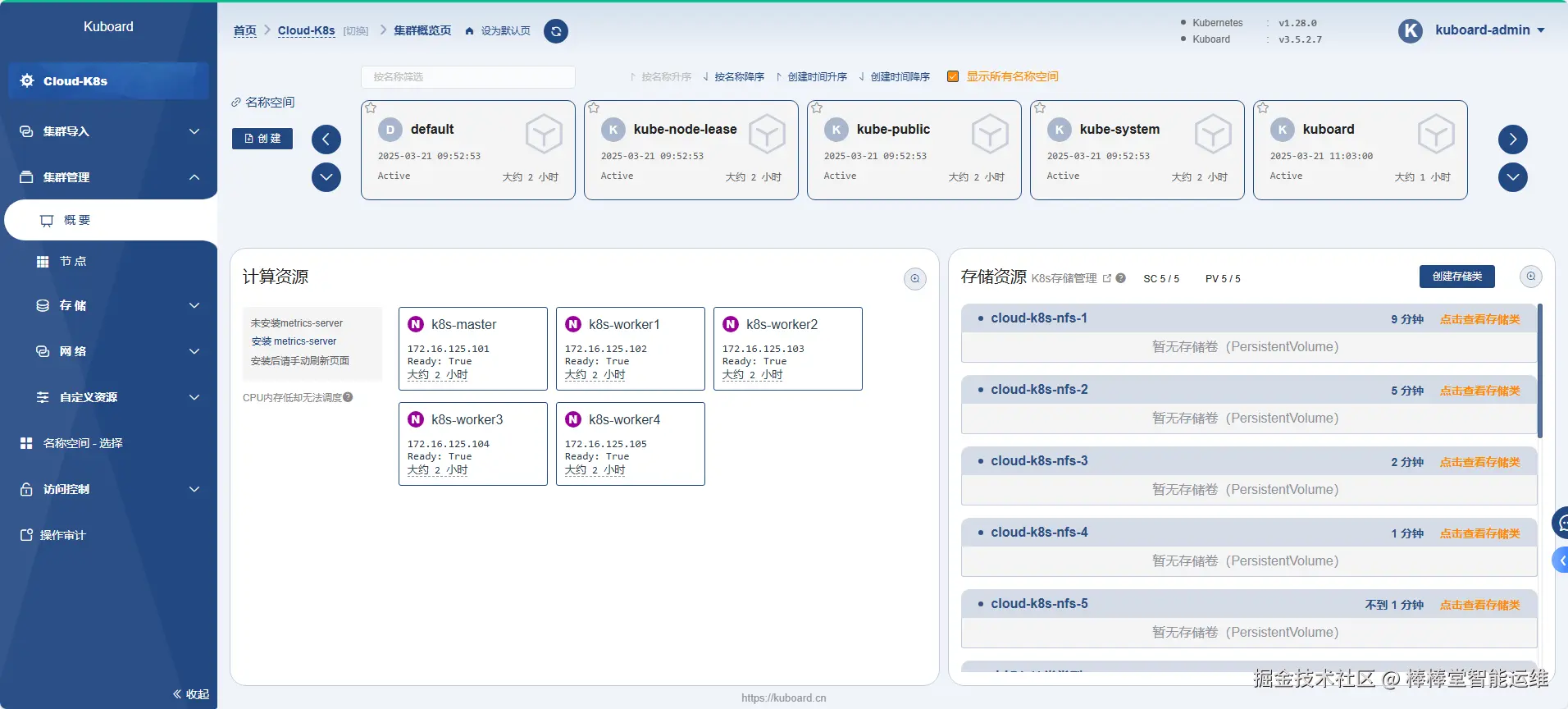Open the cloud-k8s-nfs-4 storage class
1568x709 pixels.
tap(1039, 532)
